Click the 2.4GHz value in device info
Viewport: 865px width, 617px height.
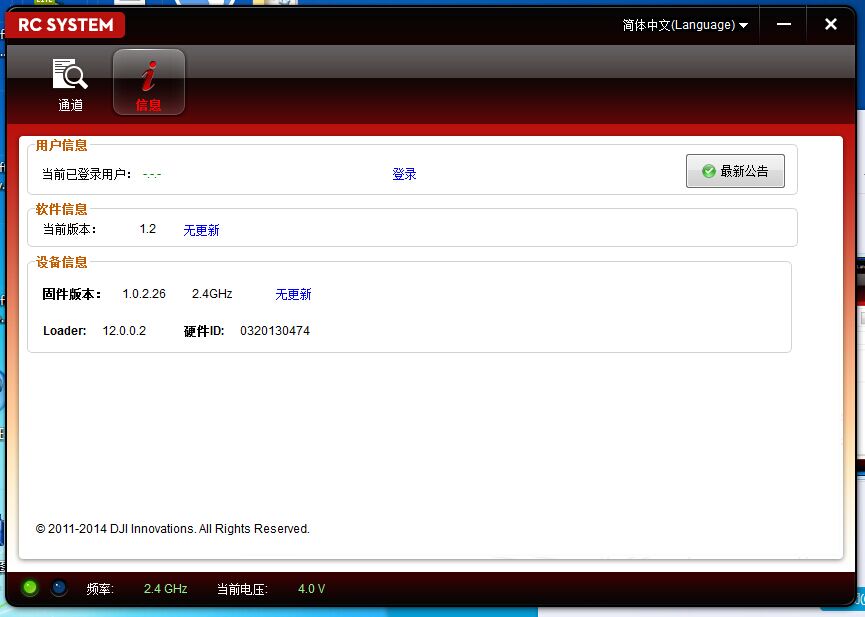pos(212,294)
